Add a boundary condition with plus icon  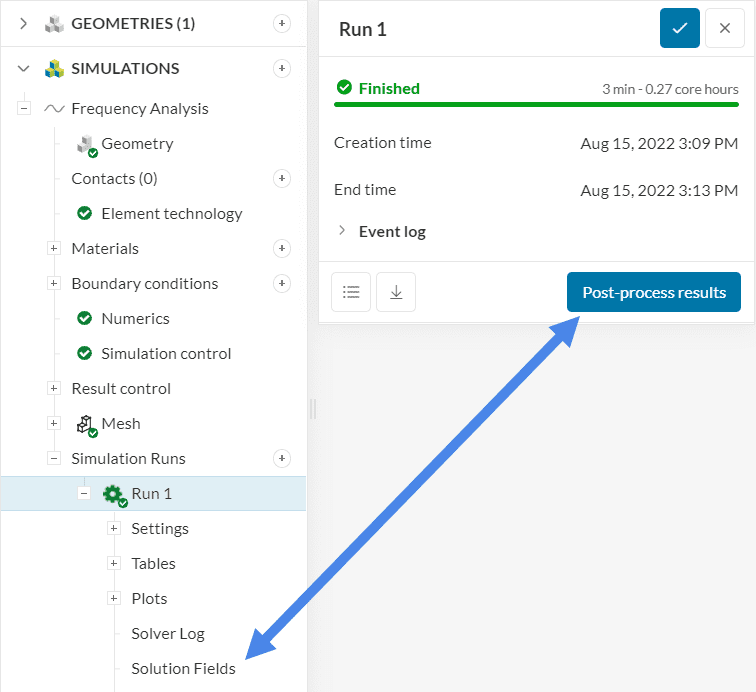(x=282, y=284)
